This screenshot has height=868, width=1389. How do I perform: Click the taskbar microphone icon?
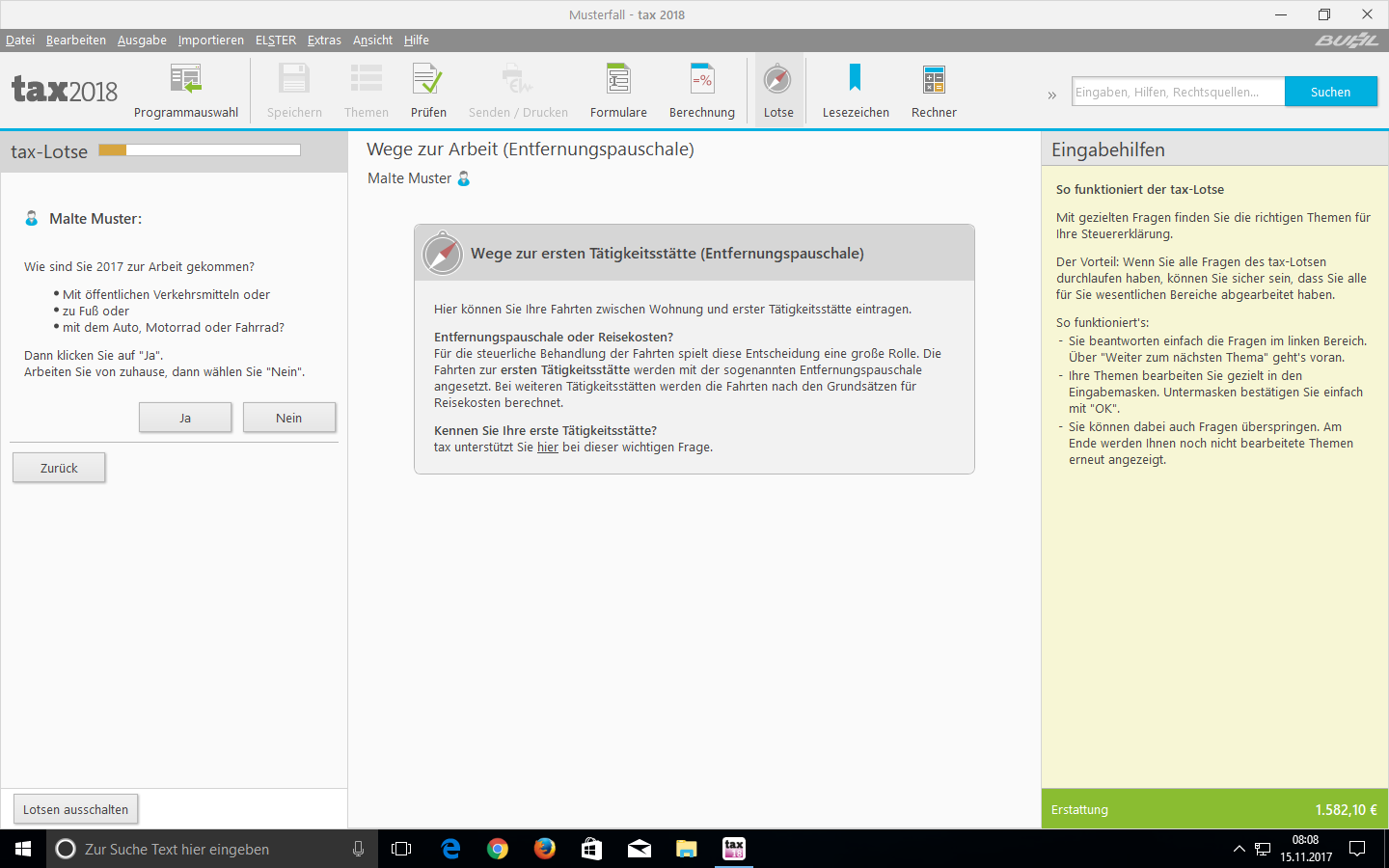[x=358, y=849]
